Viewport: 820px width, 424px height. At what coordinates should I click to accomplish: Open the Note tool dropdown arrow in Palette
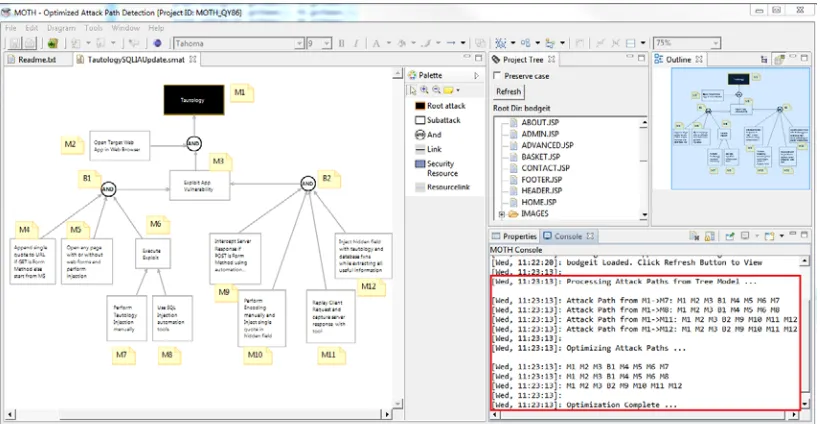tap(458, 90)
